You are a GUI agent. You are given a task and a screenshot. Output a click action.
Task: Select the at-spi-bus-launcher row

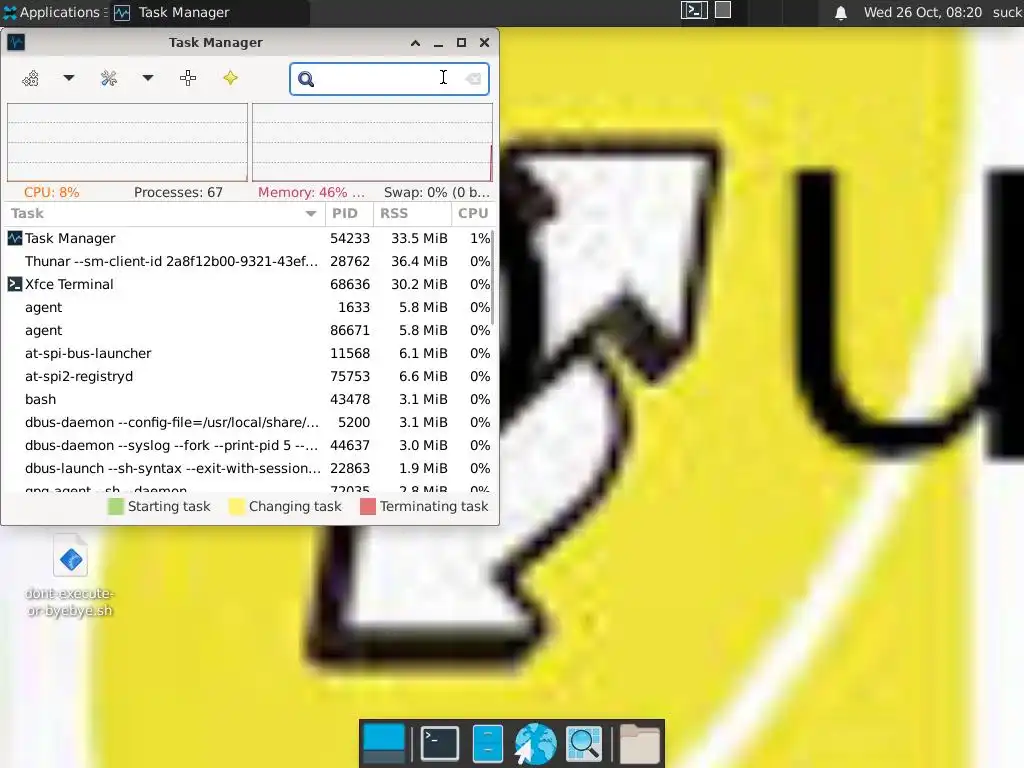248,353
